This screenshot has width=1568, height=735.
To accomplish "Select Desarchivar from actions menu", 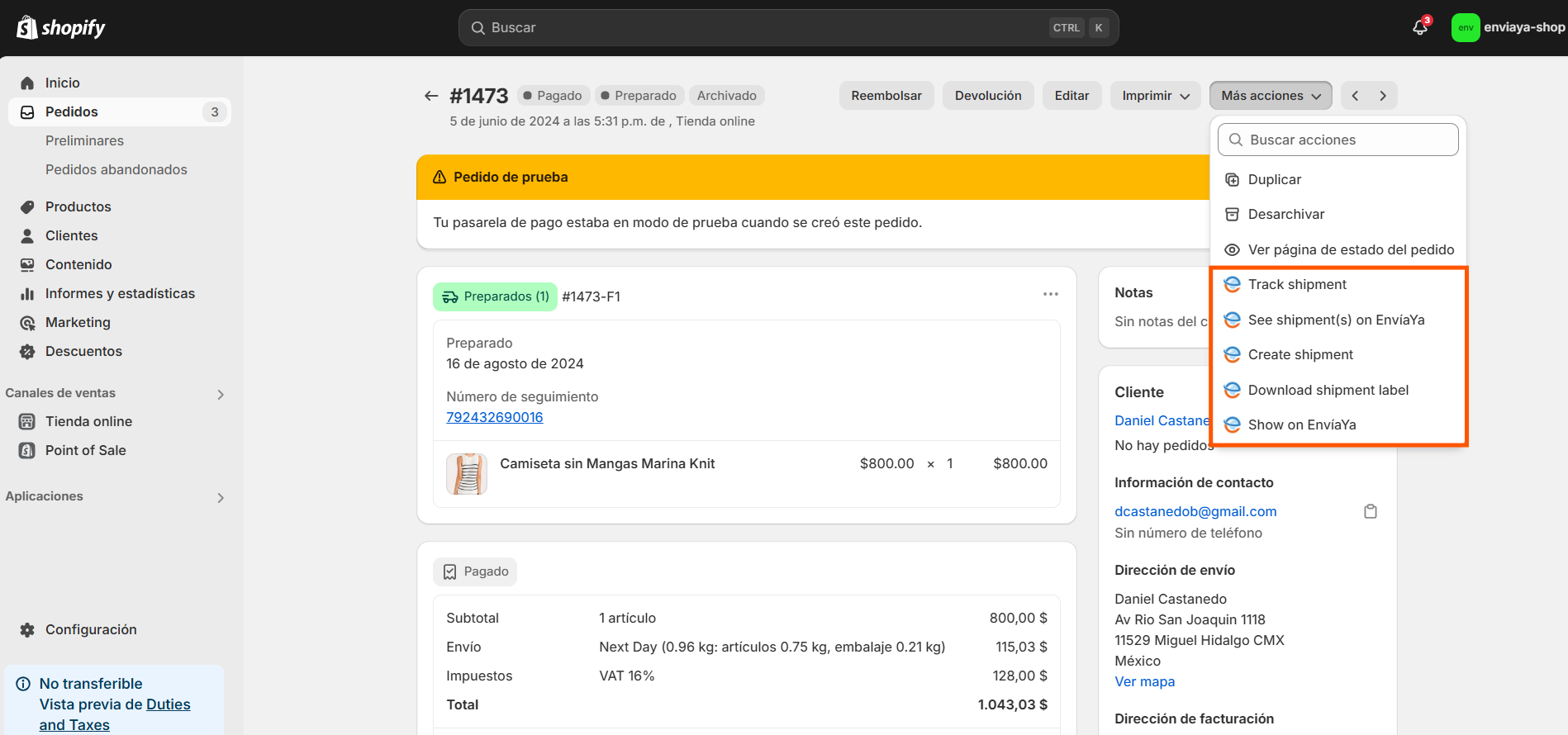I will pyautogui.click(x=1338, y=214).
